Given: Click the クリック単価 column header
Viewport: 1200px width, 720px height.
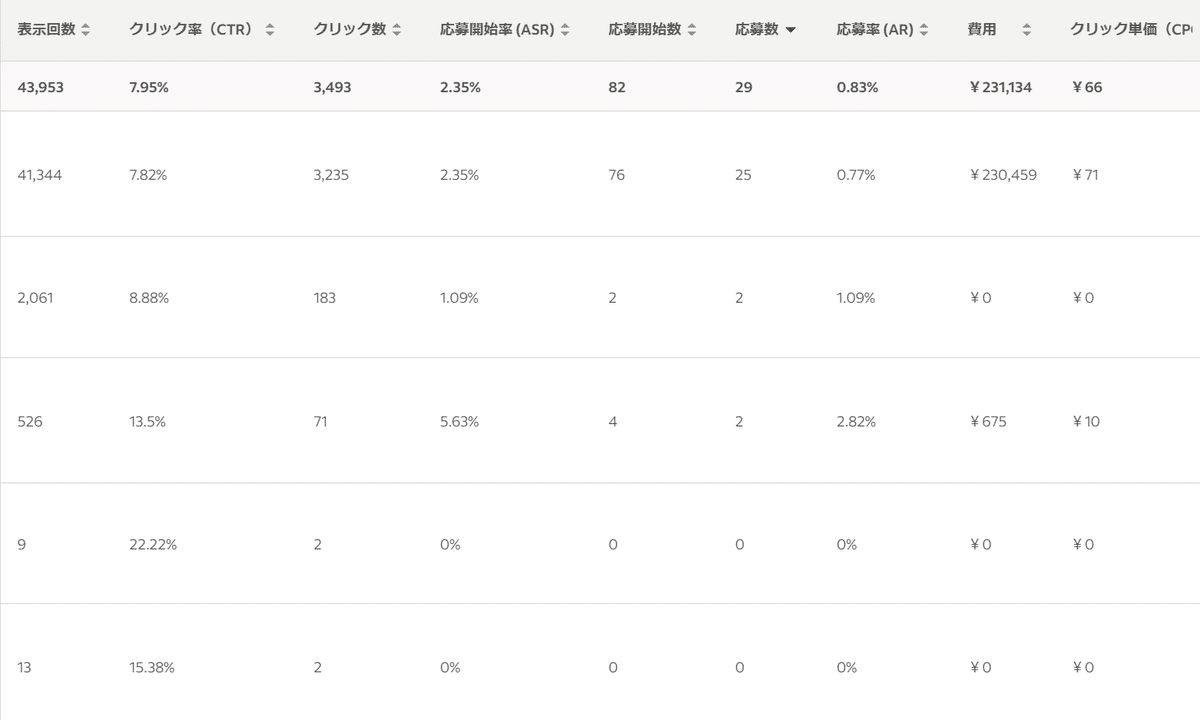Looking at the screenshot, I should point(1134,30).
